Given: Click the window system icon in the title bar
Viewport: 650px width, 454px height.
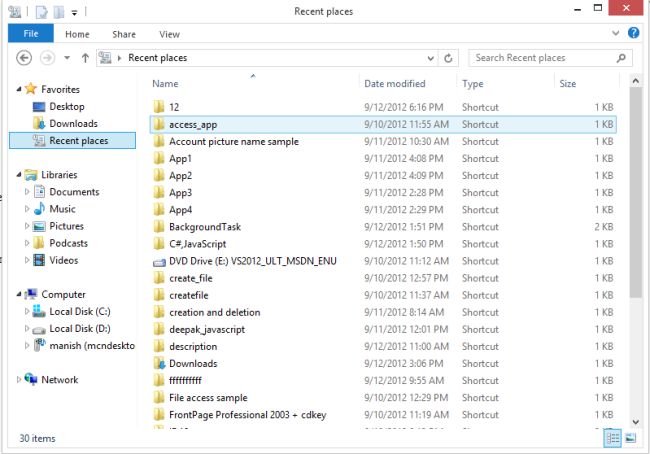Looking at the screenshot, I should click(15, 12).
